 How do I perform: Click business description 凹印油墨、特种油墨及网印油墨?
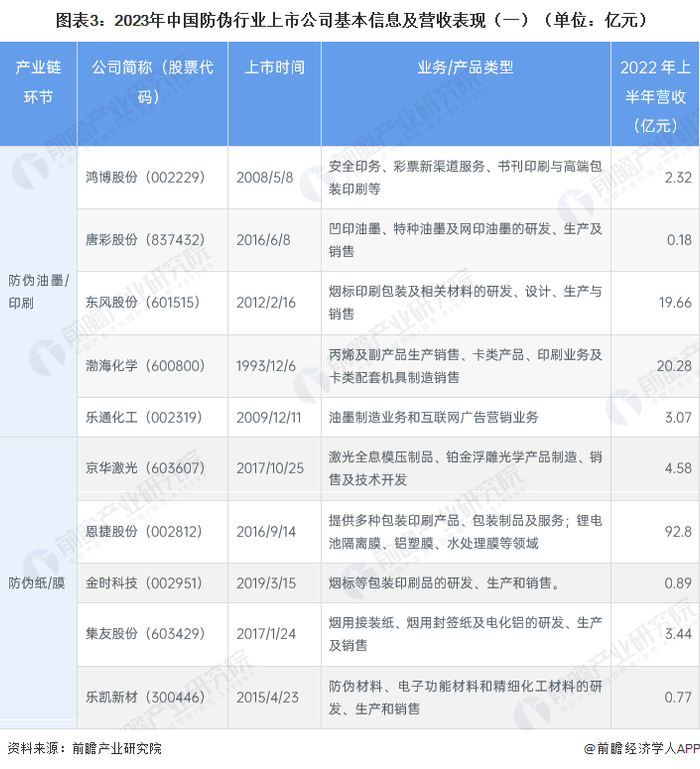click(466, 240)
